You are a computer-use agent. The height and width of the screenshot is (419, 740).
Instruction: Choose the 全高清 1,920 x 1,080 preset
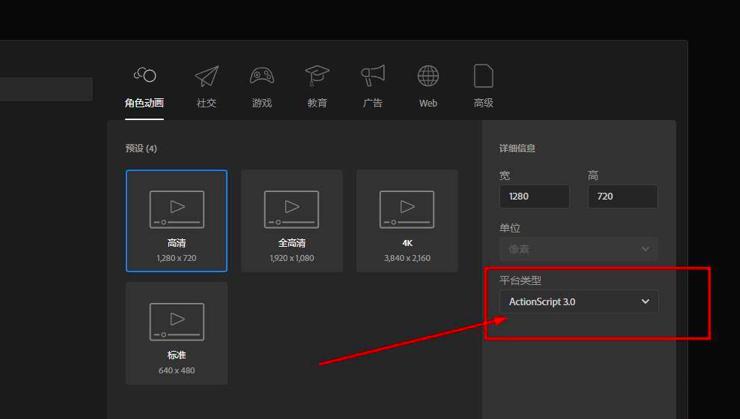coord(292,221)
